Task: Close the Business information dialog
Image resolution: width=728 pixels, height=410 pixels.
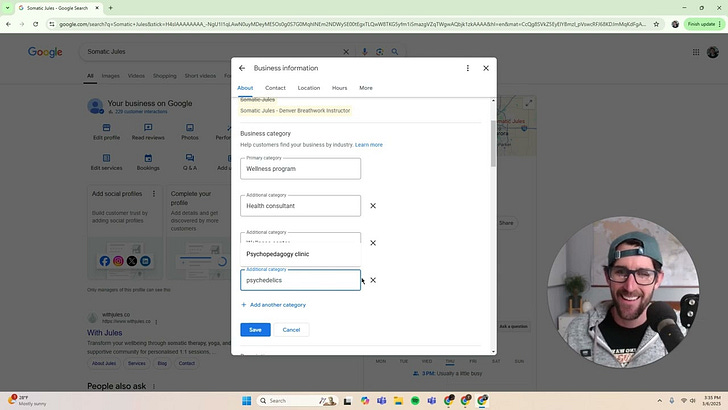Action: point(486,68)
